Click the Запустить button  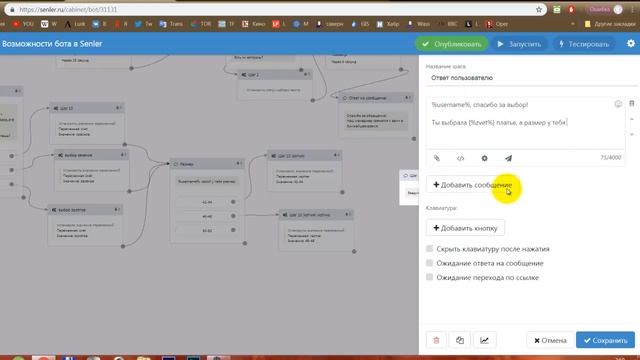[519, 44]
